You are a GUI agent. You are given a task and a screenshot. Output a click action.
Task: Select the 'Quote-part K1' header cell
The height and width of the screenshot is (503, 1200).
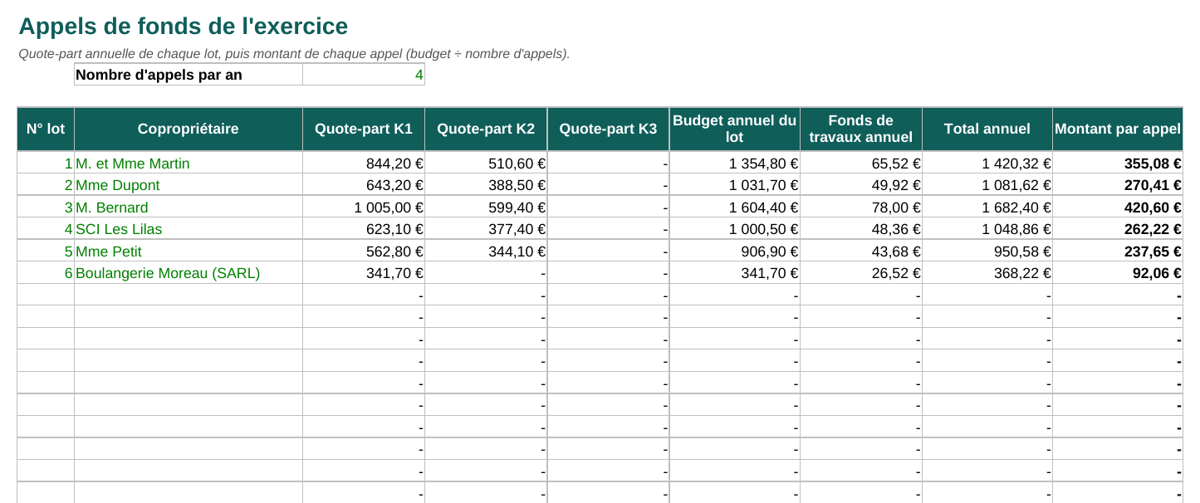click(x=364, y=129)
